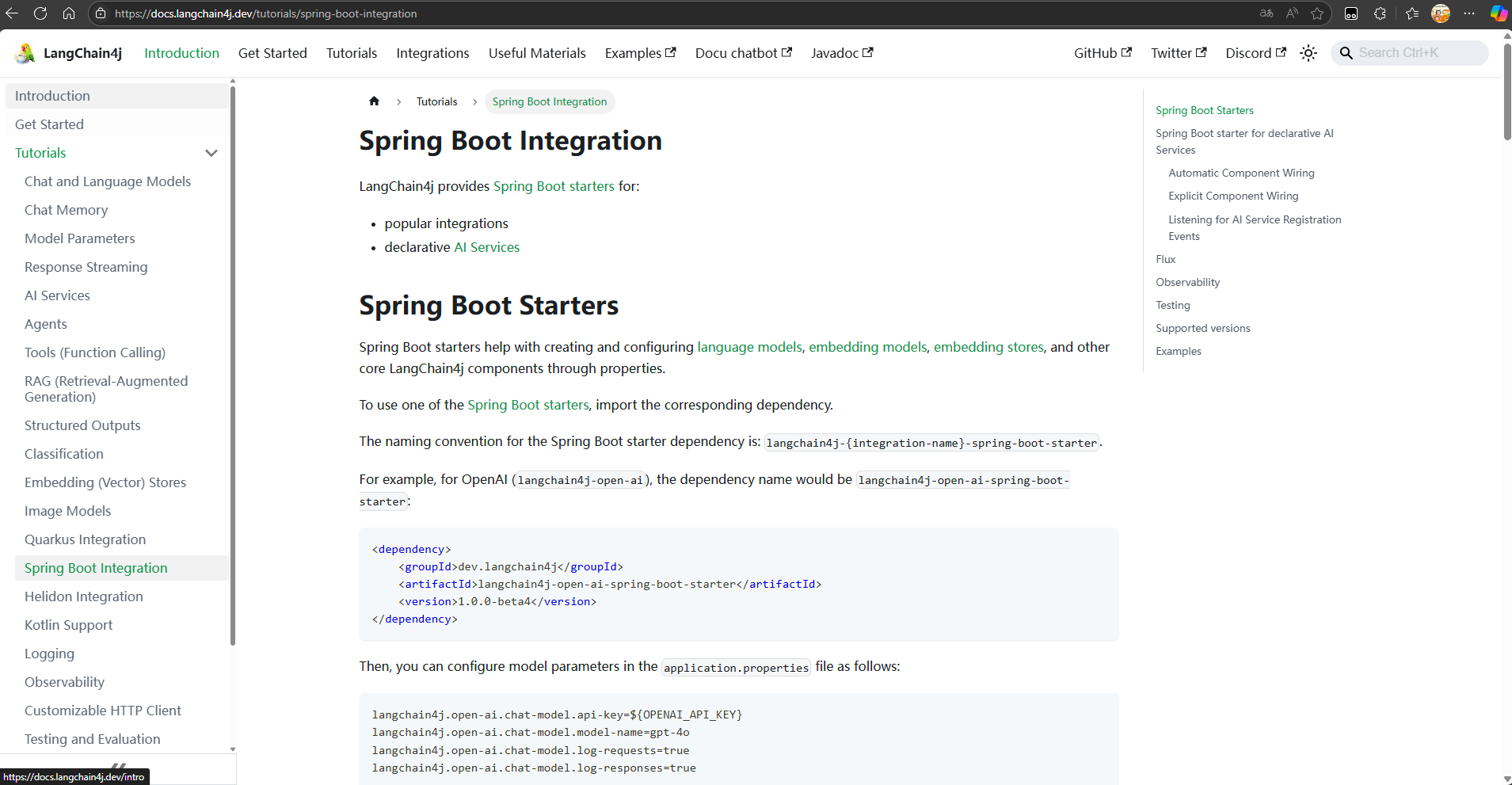The image size is (1512, 785).
Task: Focus the Search Ctrl+K field
Action: [x=1410, y=53]
